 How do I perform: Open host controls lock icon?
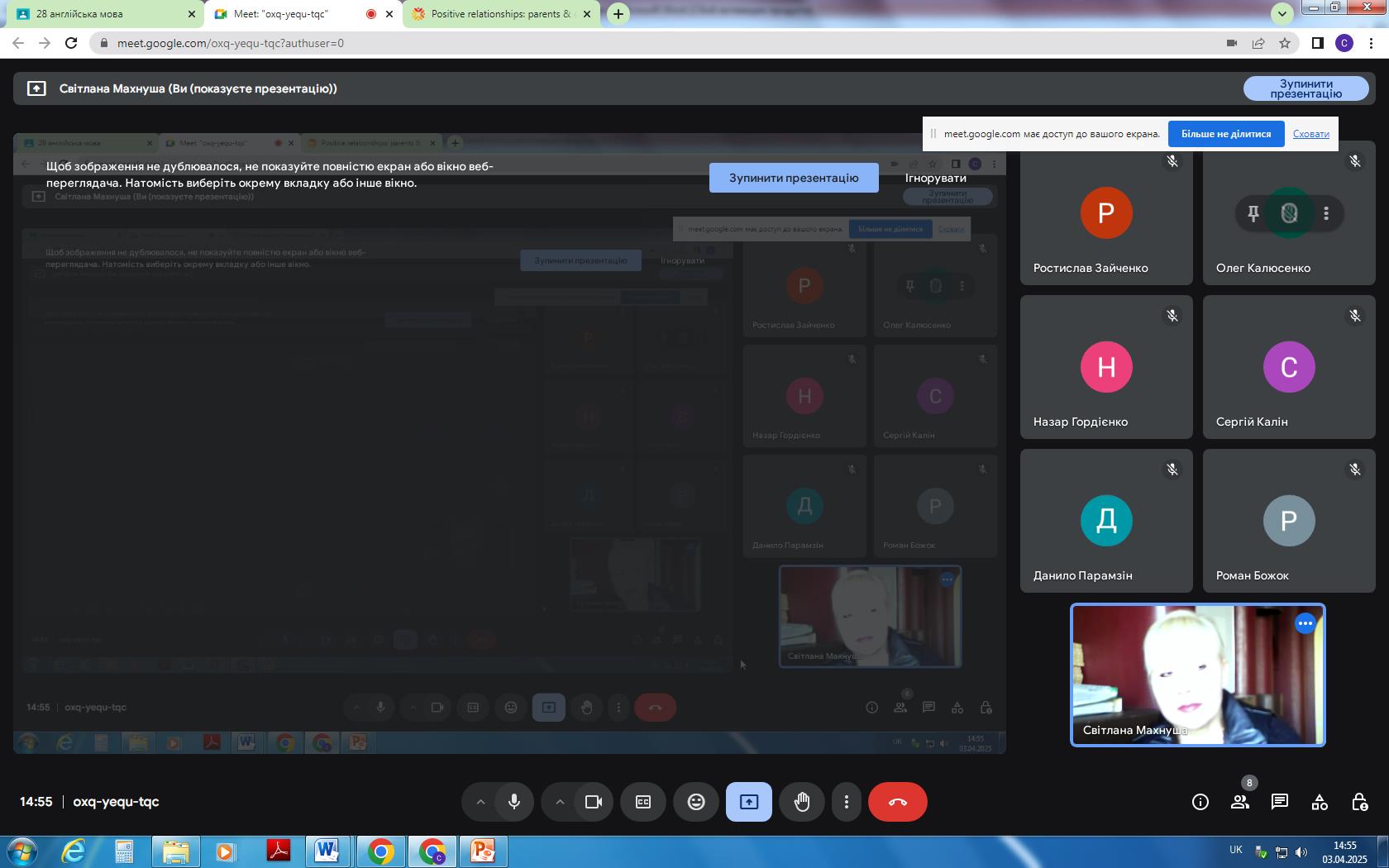pos(1358,802)
